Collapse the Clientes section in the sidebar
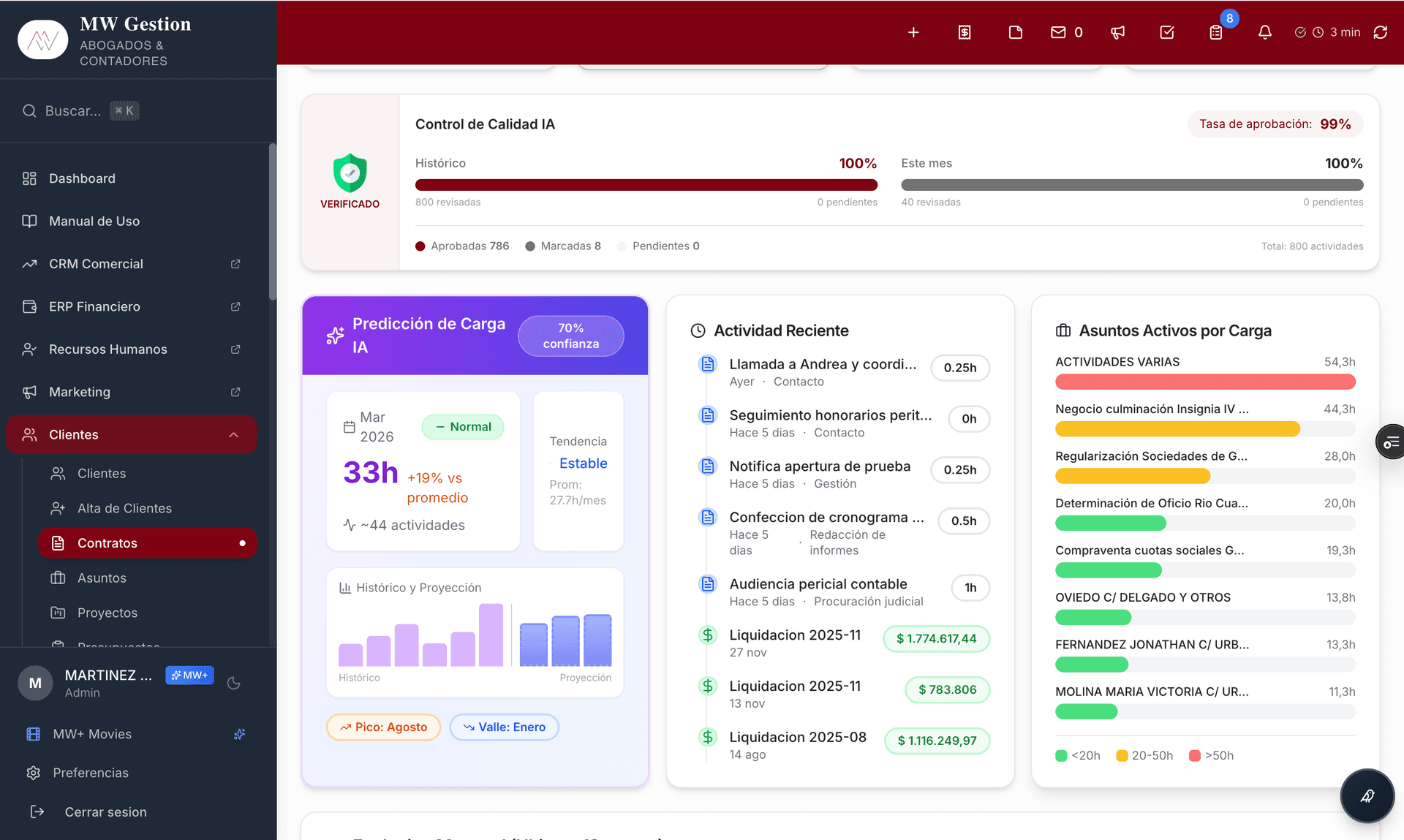The height and width of the screenshot is (840, 1404). [234, 434]
